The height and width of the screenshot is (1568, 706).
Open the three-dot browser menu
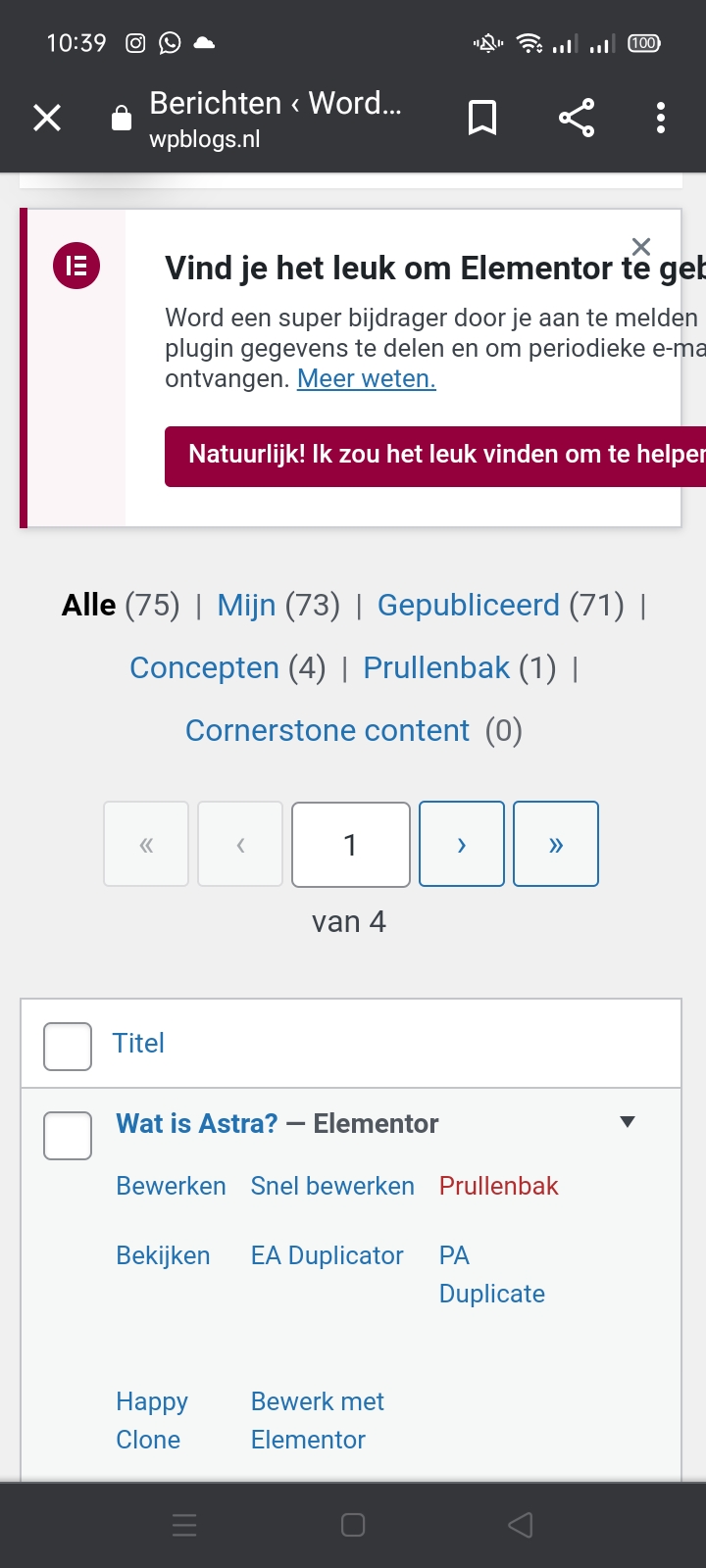[x=661, y=119]
